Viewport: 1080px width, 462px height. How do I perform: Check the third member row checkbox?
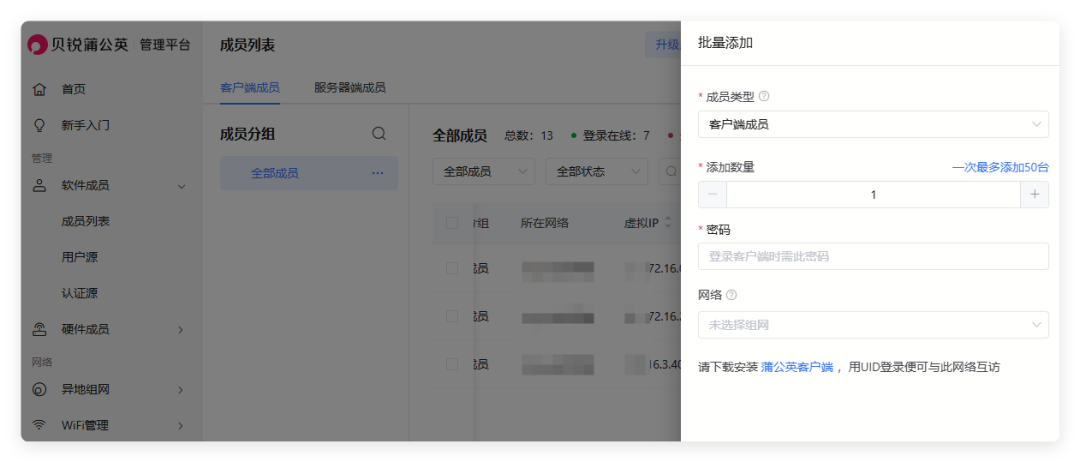(x=452, y=364)
